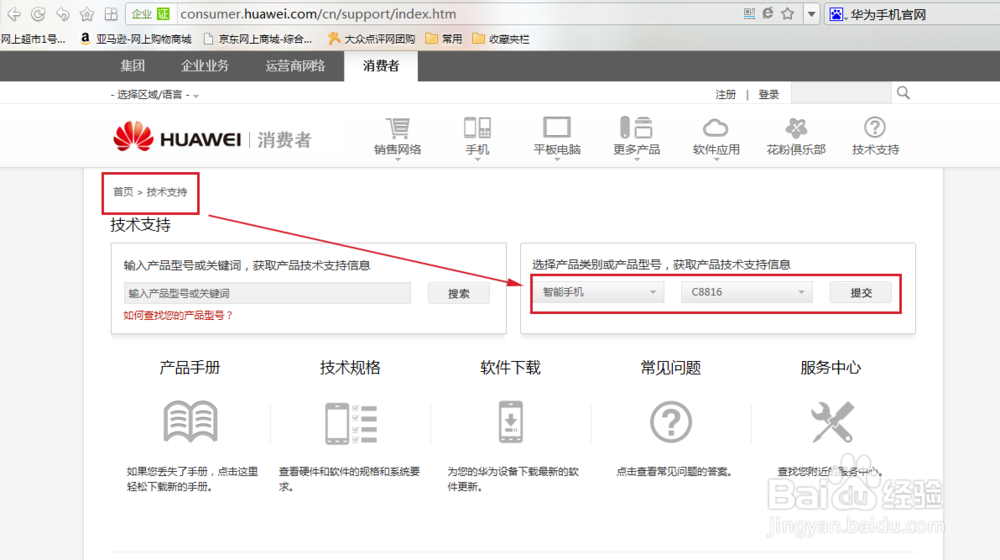
Task: Open 软件应用 cloud icon menu
Action: pyautogui.click(x=716, y=136)
